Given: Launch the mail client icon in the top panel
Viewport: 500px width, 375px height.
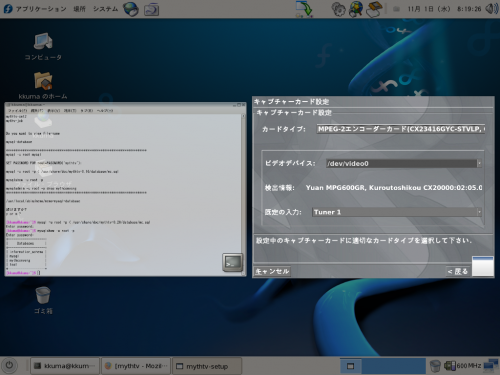Looking at the screenshot, I should tap(151, 9).
